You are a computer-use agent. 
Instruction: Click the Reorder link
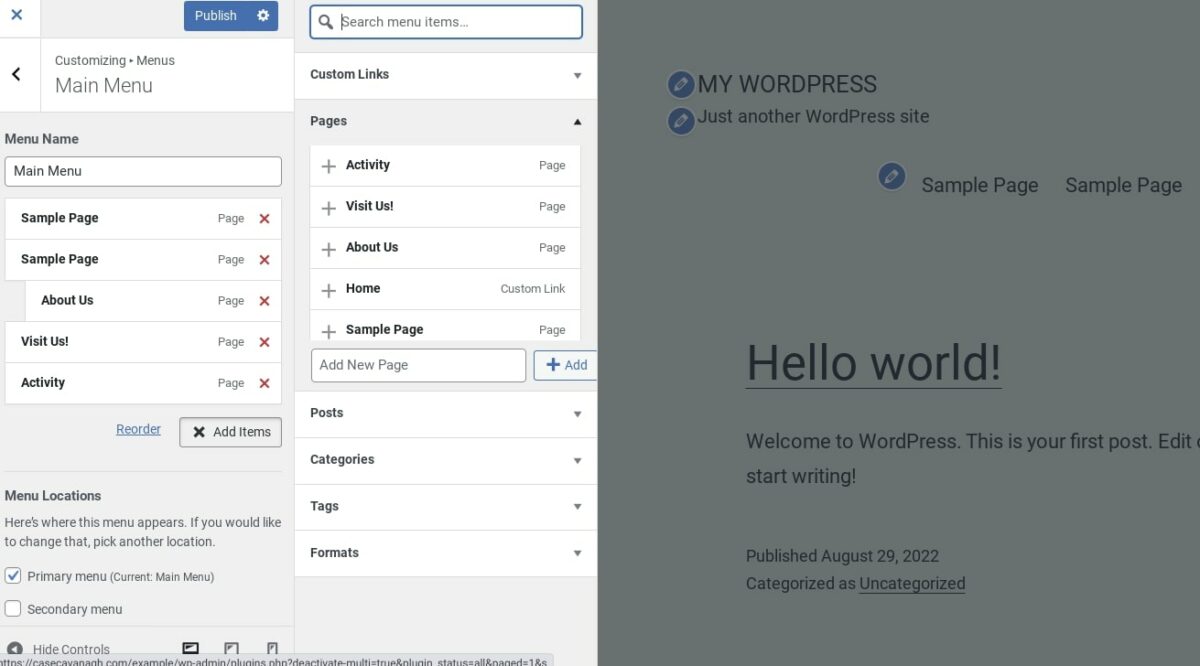coord(138,429)
